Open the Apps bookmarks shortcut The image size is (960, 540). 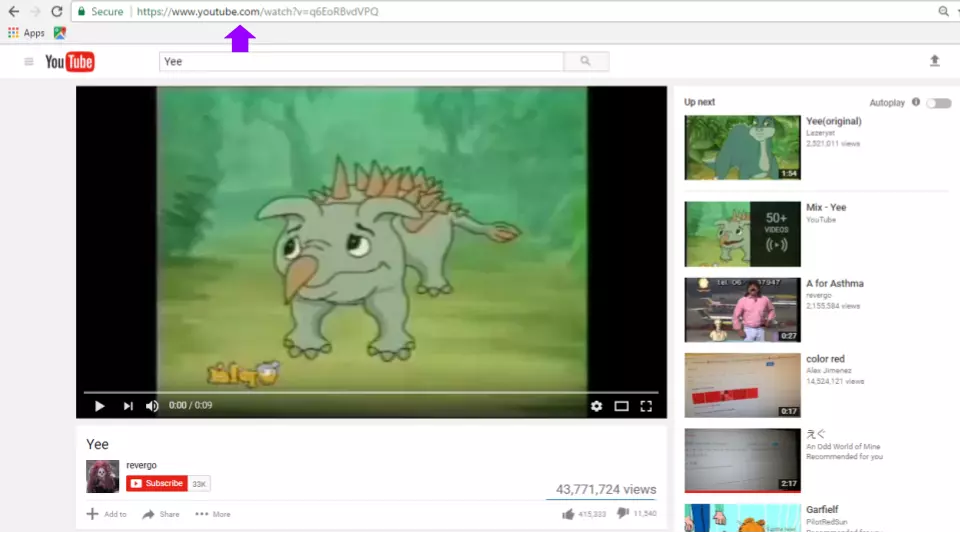(26, 32)
